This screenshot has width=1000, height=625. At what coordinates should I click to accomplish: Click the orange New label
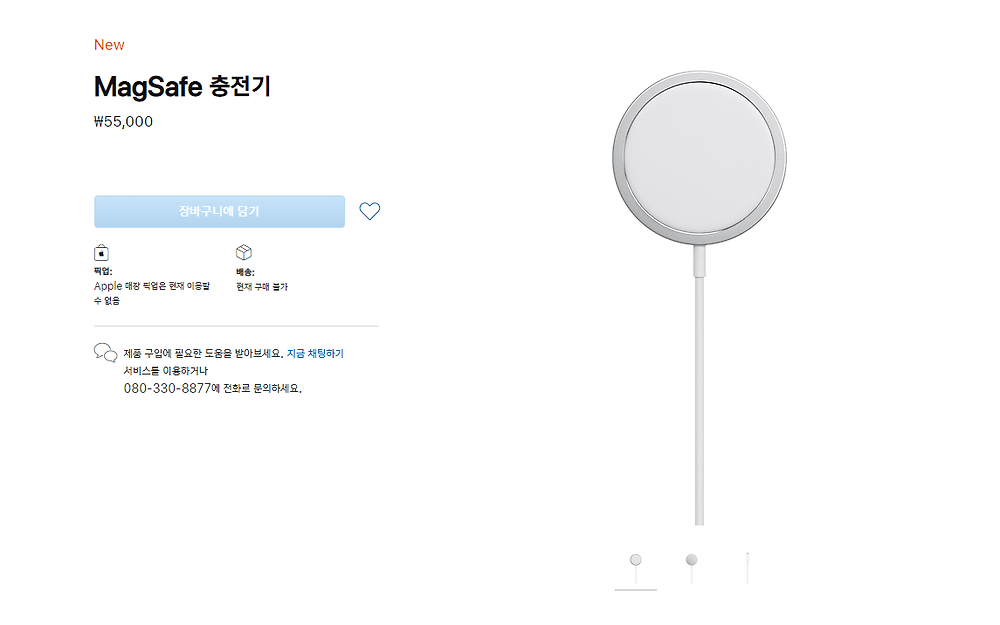(109, 45)
